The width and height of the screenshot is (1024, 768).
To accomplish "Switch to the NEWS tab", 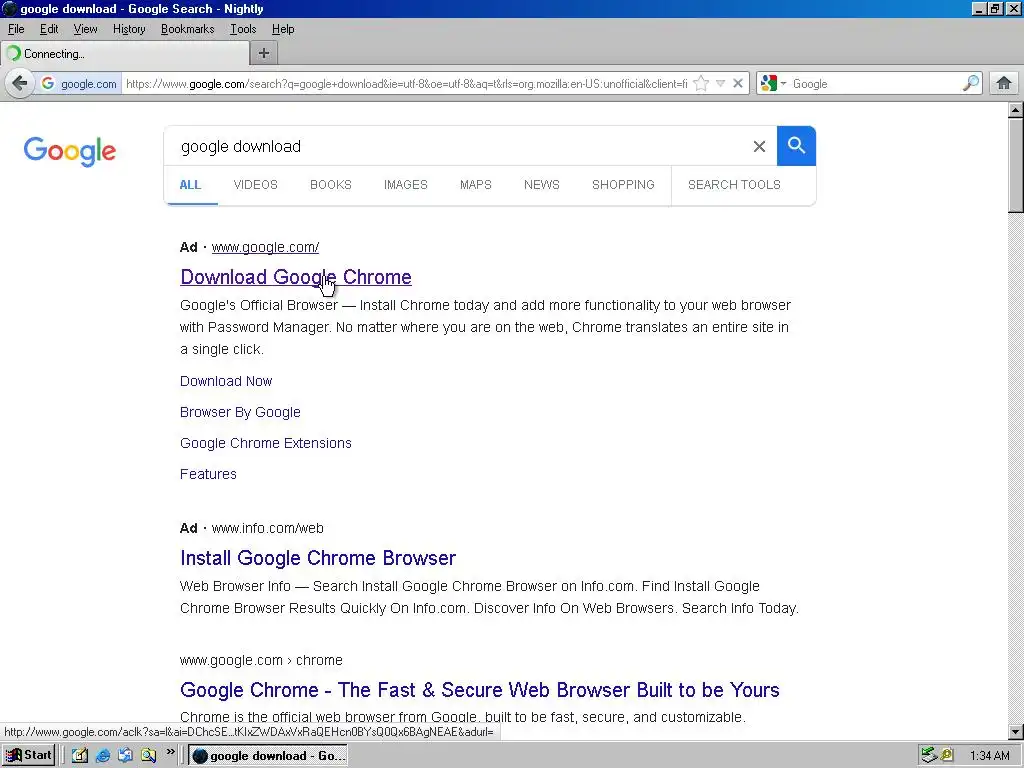I will pos(541,185).
